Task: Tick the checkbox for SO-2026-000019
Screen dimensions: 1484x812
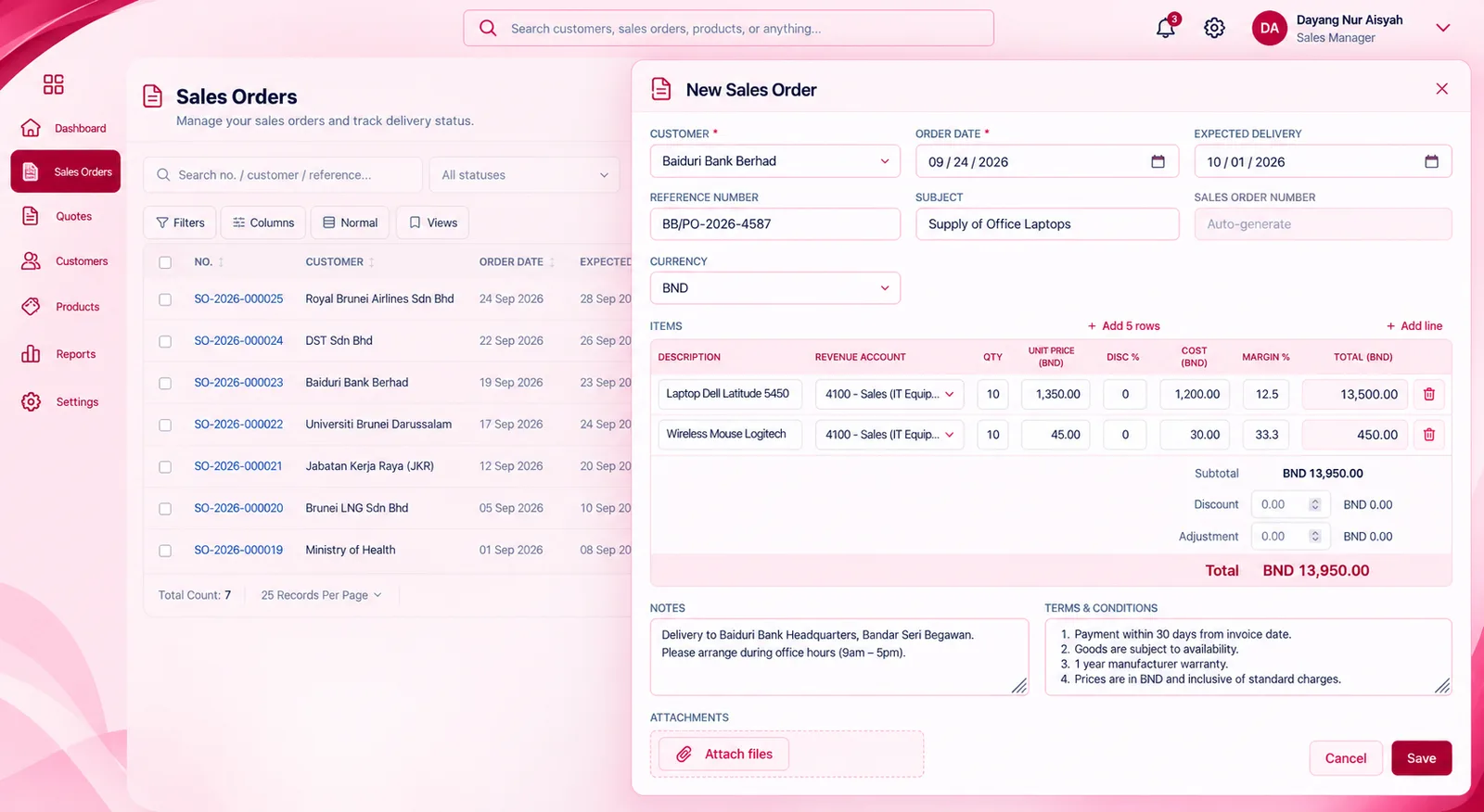Action: click(x=165, y=551)
